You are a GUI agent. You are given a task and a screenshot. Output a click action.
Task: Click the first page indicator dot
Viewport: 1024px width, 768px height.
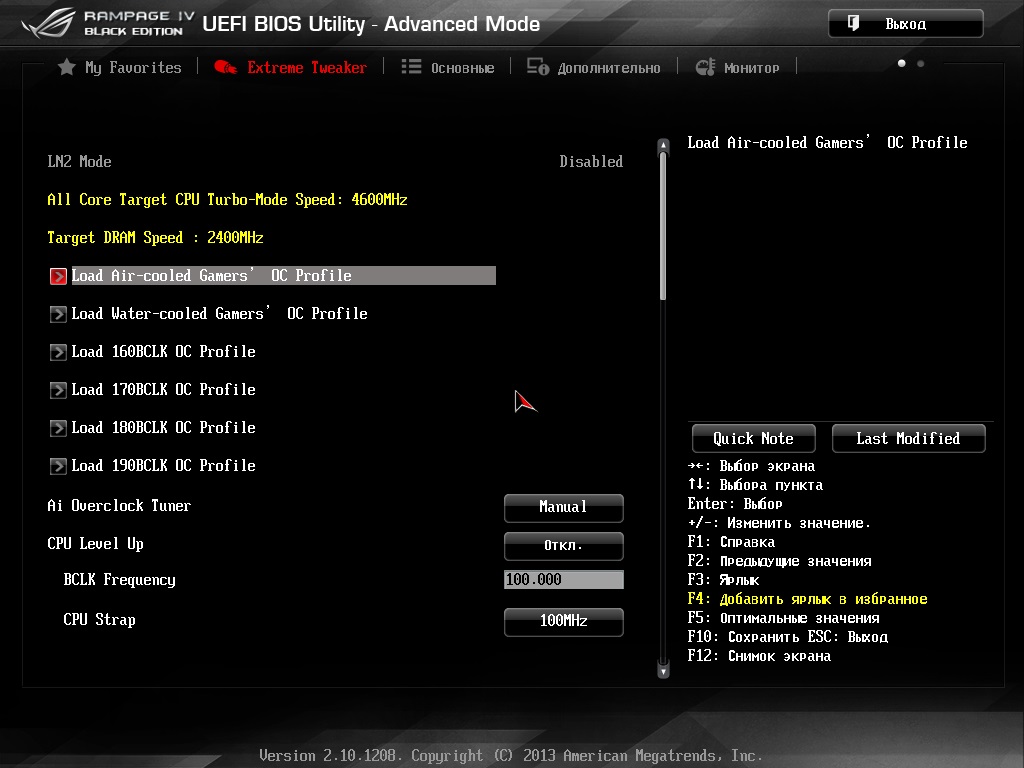pyautogui.click(x=902, y=63)
